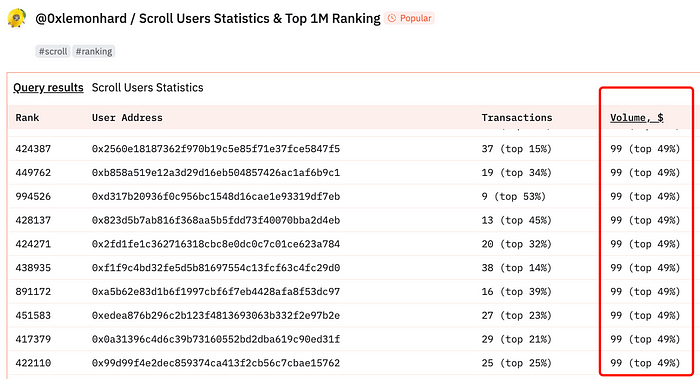Click volume cell in rank 994526 row
Viewport: 700px width, 379px height.
[645, 196]
